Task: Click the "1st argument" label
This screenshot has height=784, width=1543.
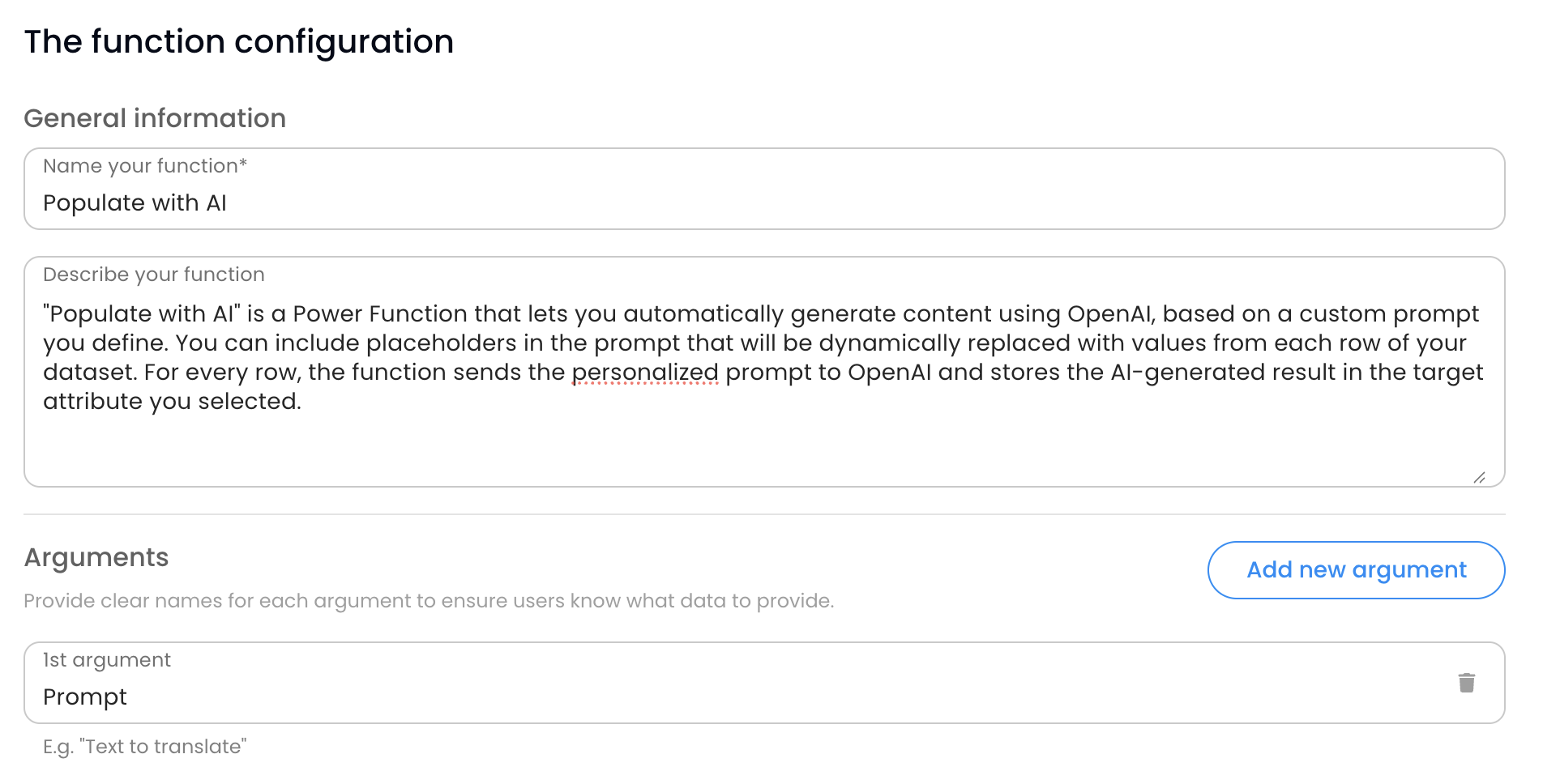Action: [x=107, y=659]
